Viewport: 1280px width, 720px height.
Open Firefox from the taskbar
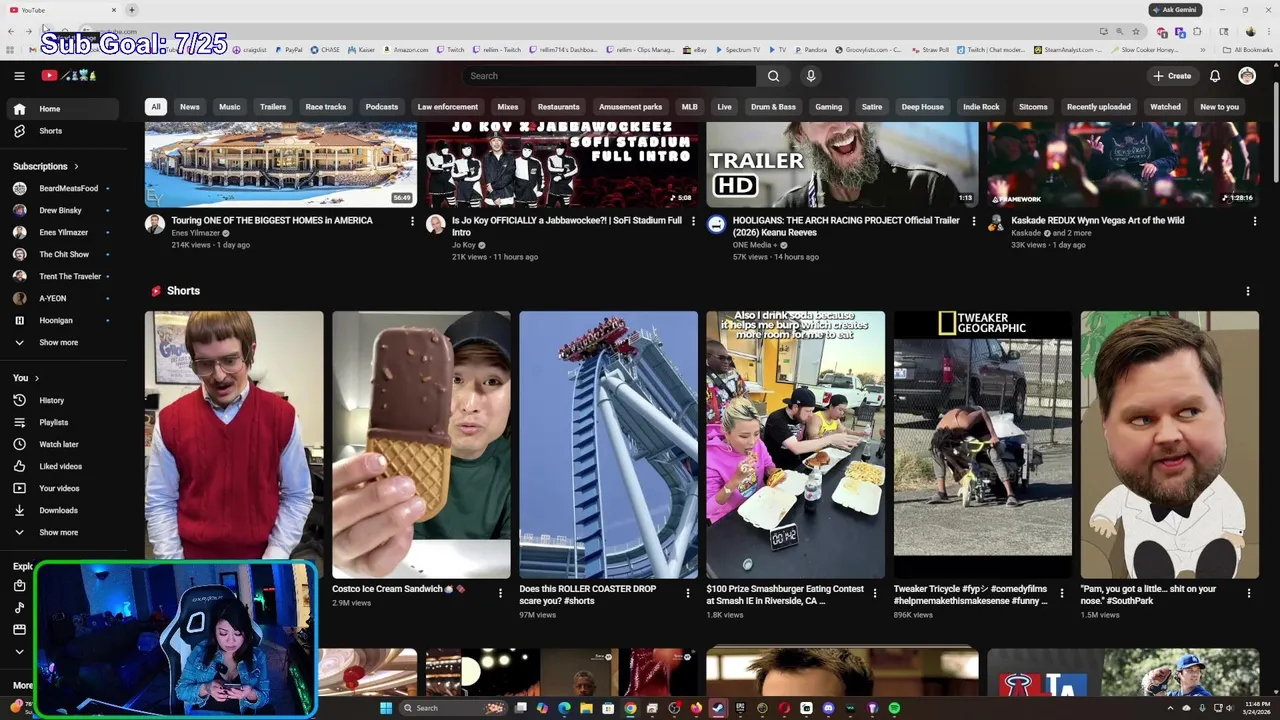click(x=696, y=708)
